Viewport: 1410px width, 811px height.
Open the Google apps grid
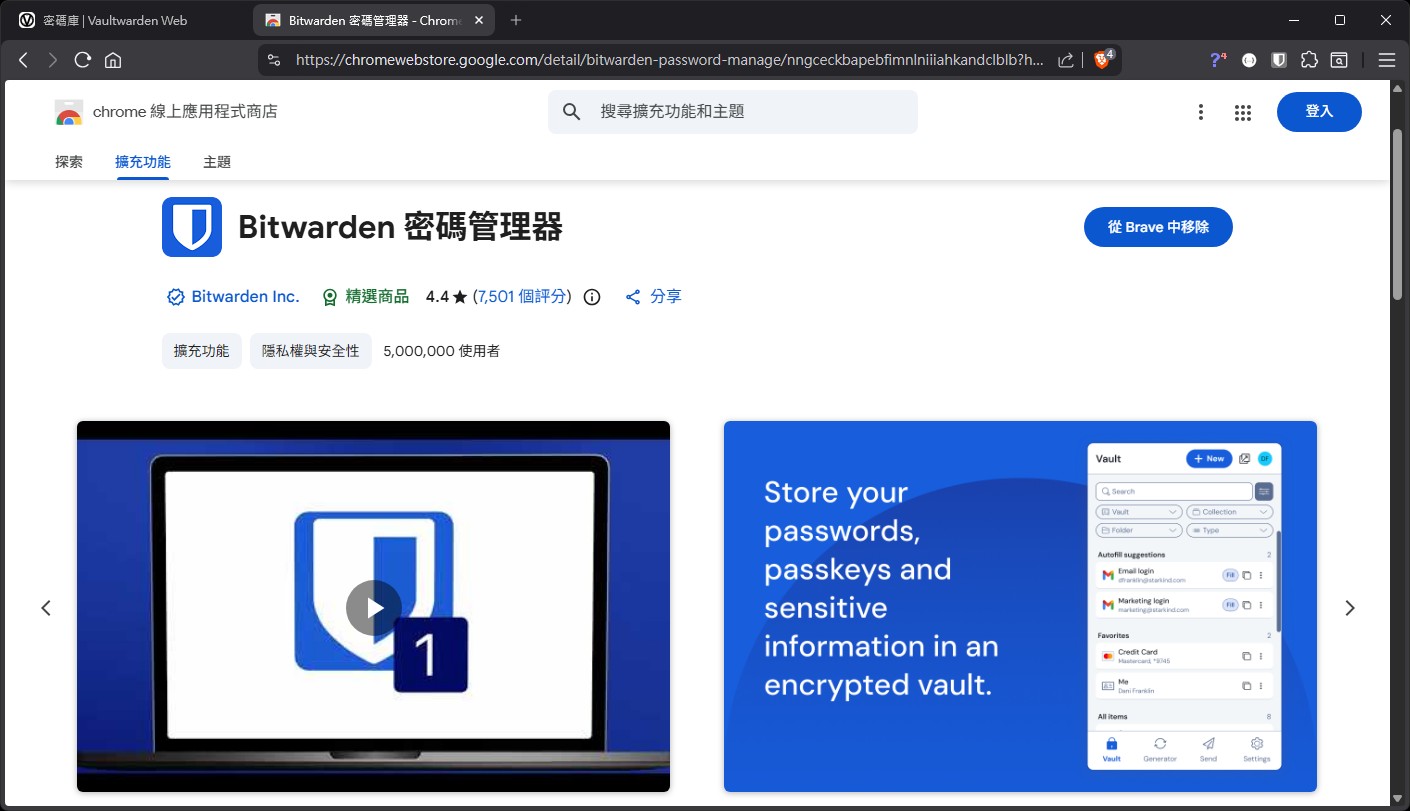pos(1243,112)
